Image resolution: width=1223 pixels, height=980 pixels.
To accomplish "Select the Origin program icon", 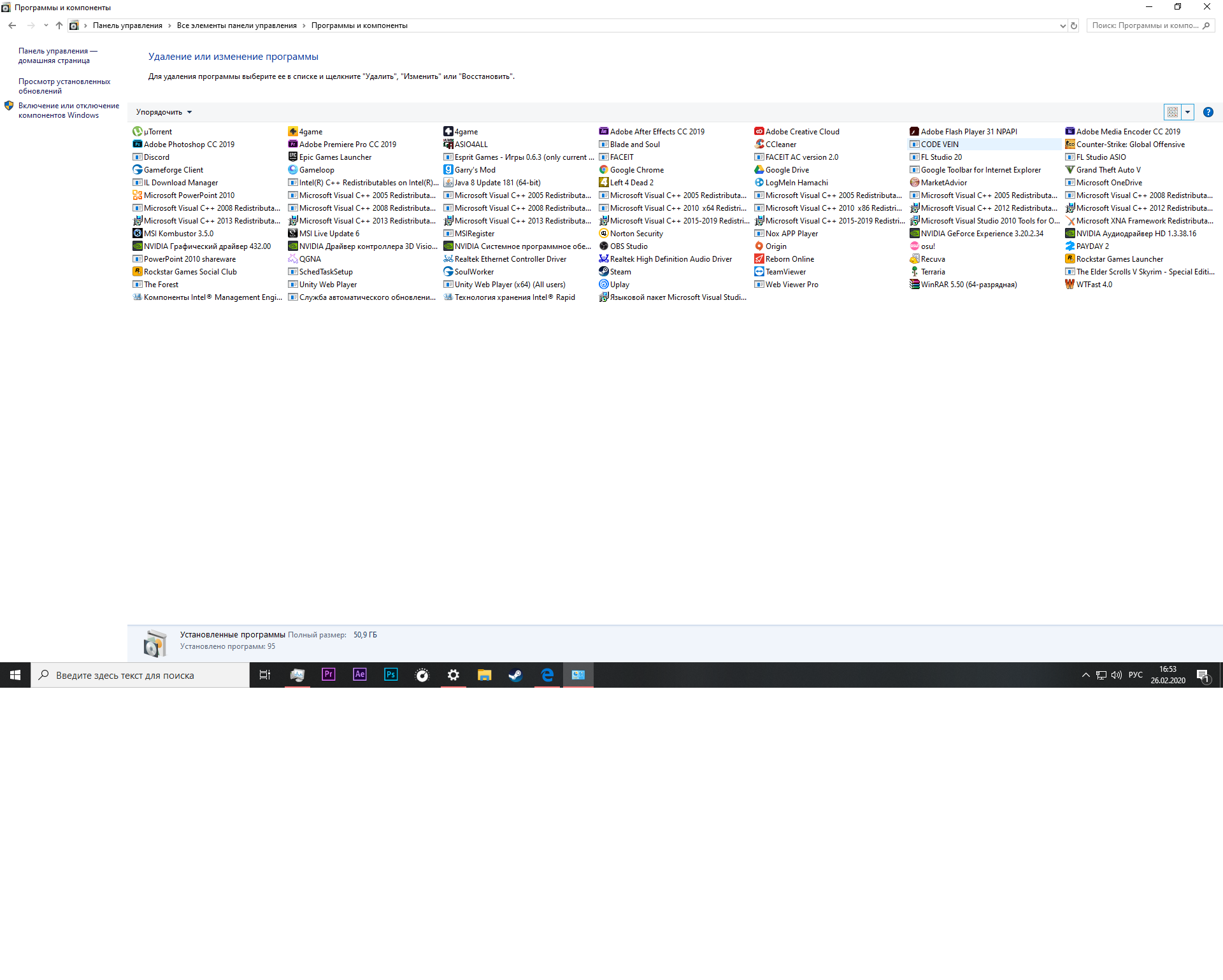I will 759,246.
